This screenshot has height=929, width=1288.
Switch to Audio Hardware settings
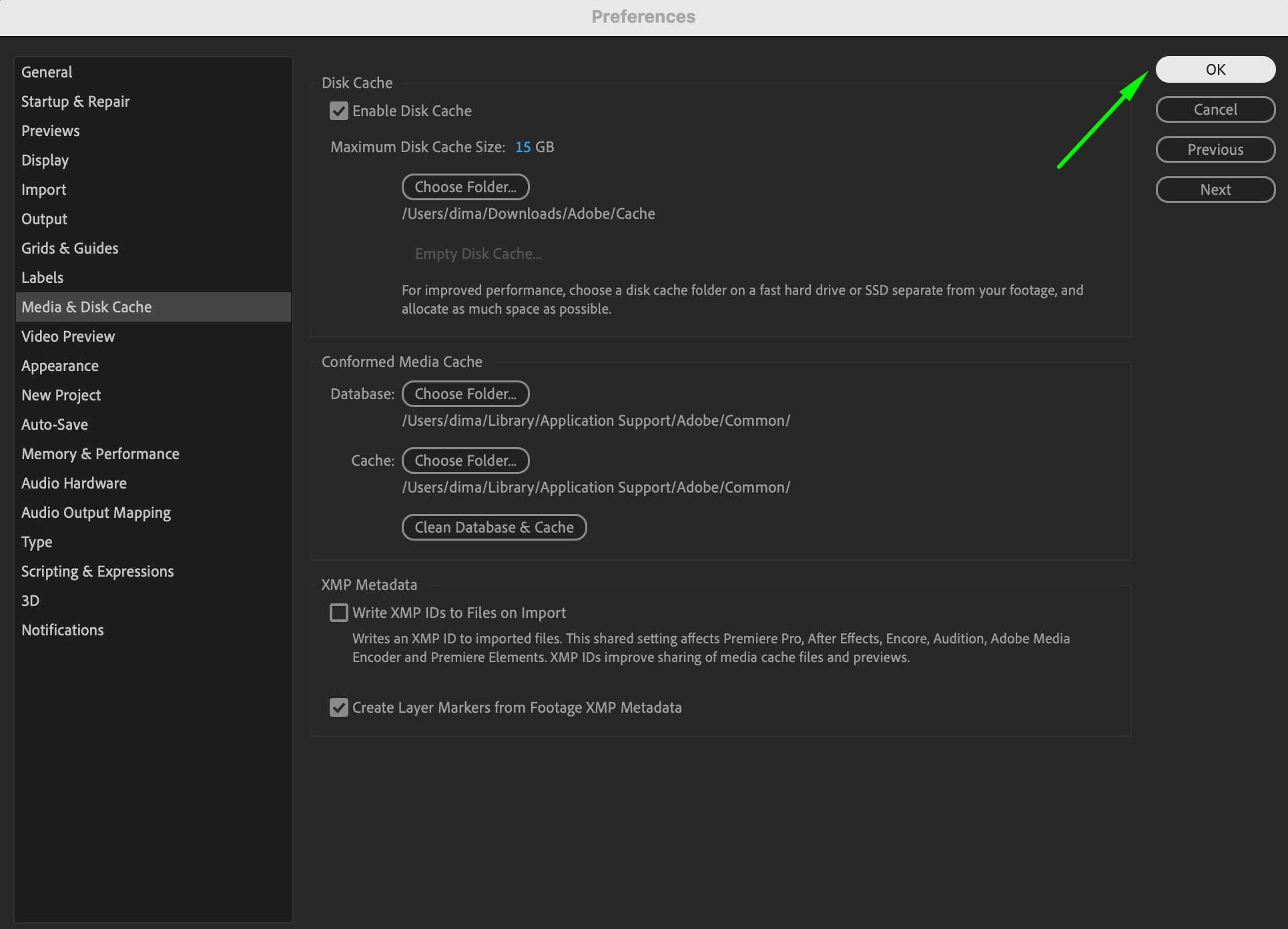click(x=73, y=483)
